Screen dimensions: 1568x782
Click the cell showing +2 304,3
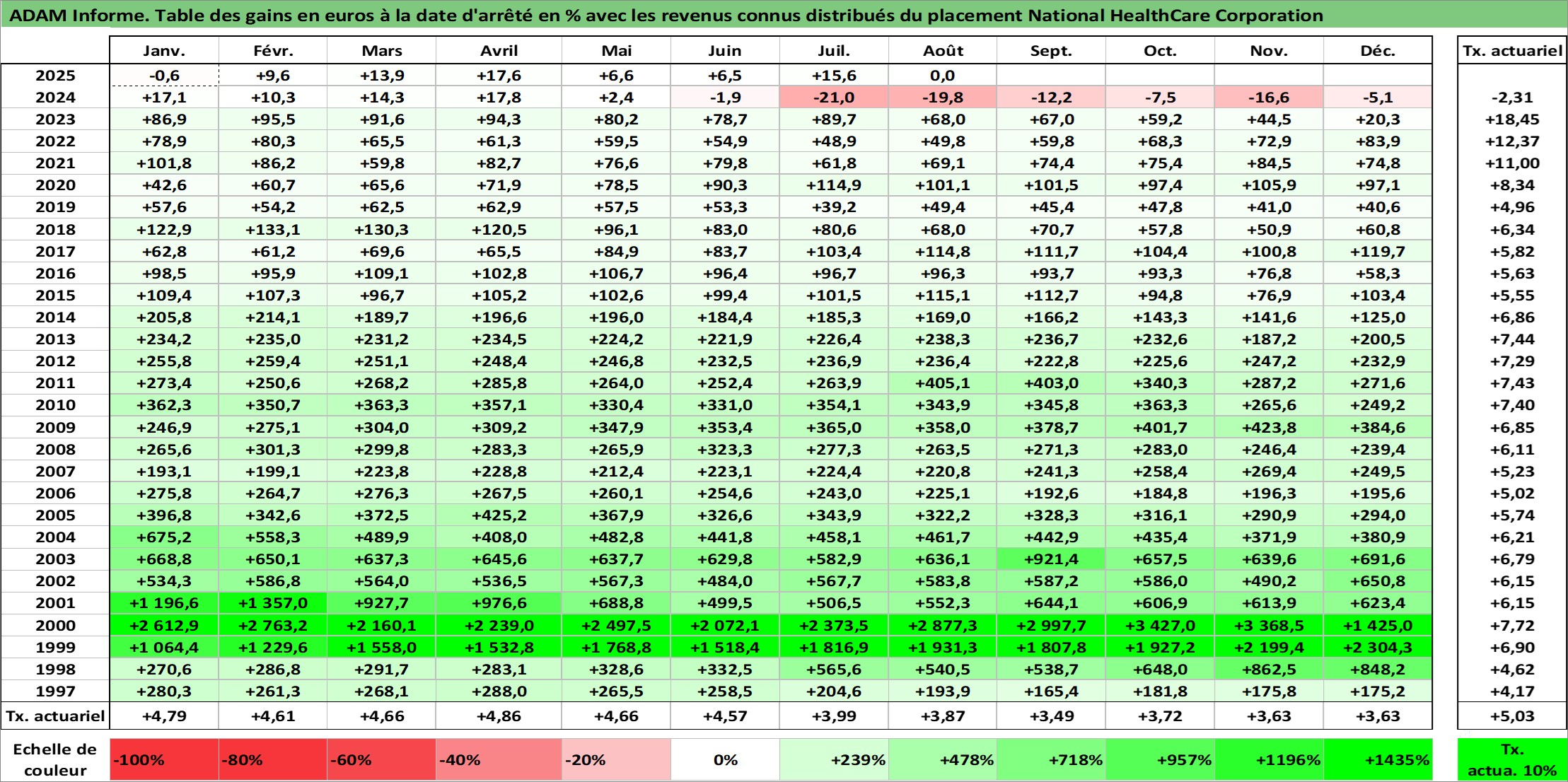[1378, 648]
